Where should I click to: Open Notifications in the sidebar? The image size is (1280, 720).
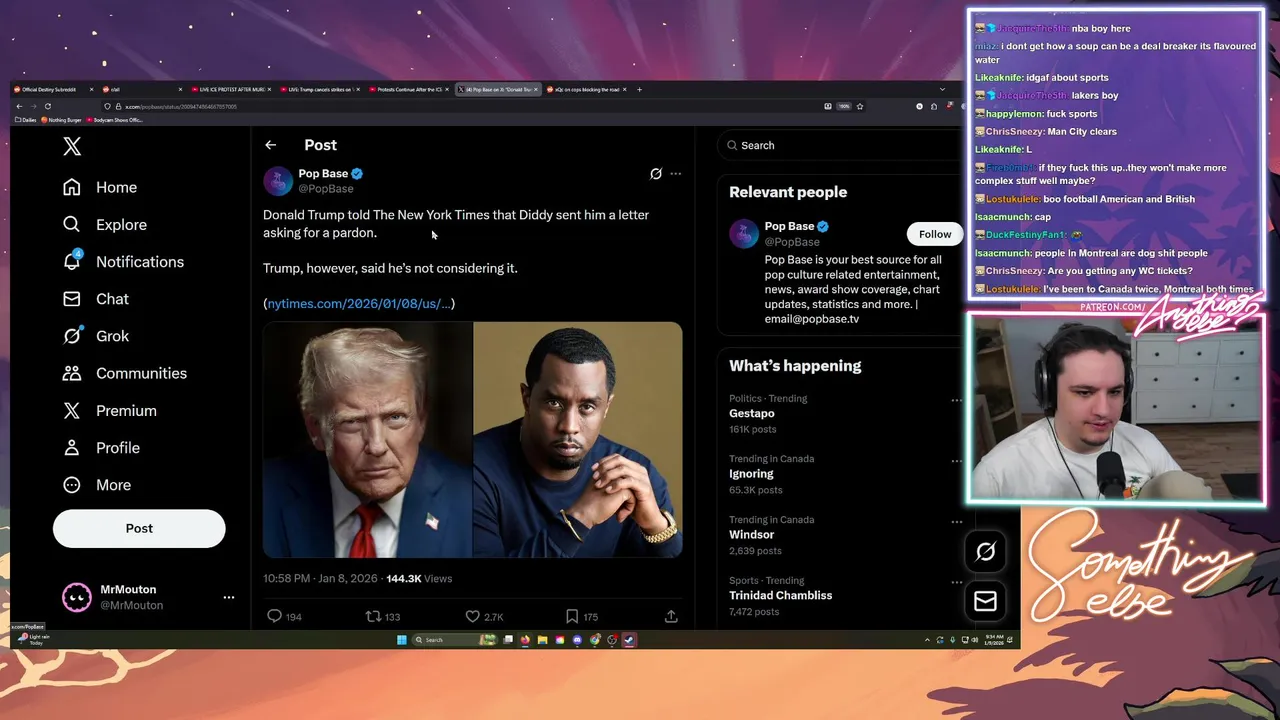123,262
